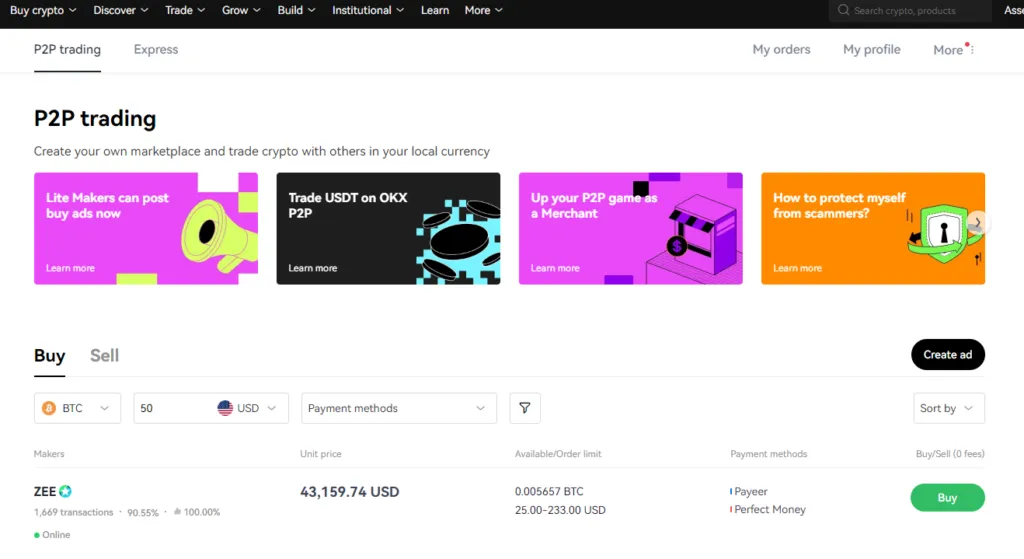Screen dimensions: 1024x559
Task: Click the Bitcoin coin icon
Action: point(49,408)
